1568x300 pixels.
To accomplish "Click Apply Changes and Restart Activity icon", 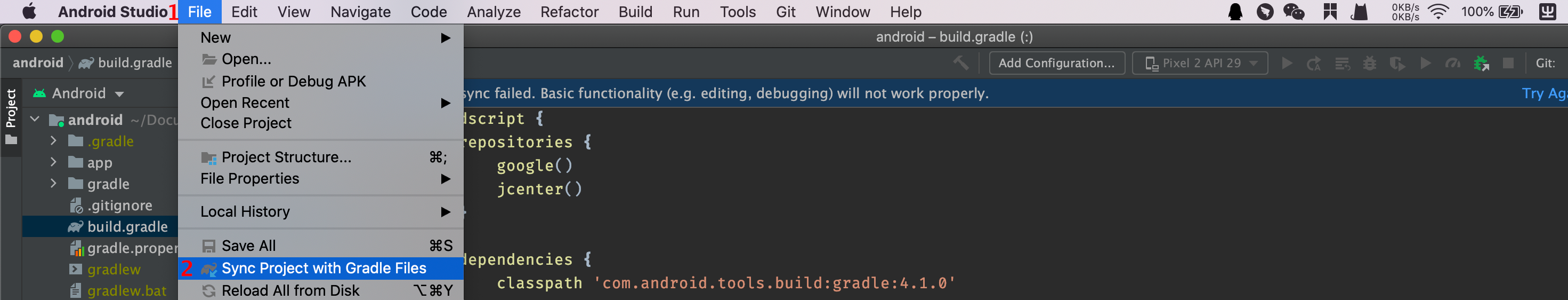I will coord(1314,64).
